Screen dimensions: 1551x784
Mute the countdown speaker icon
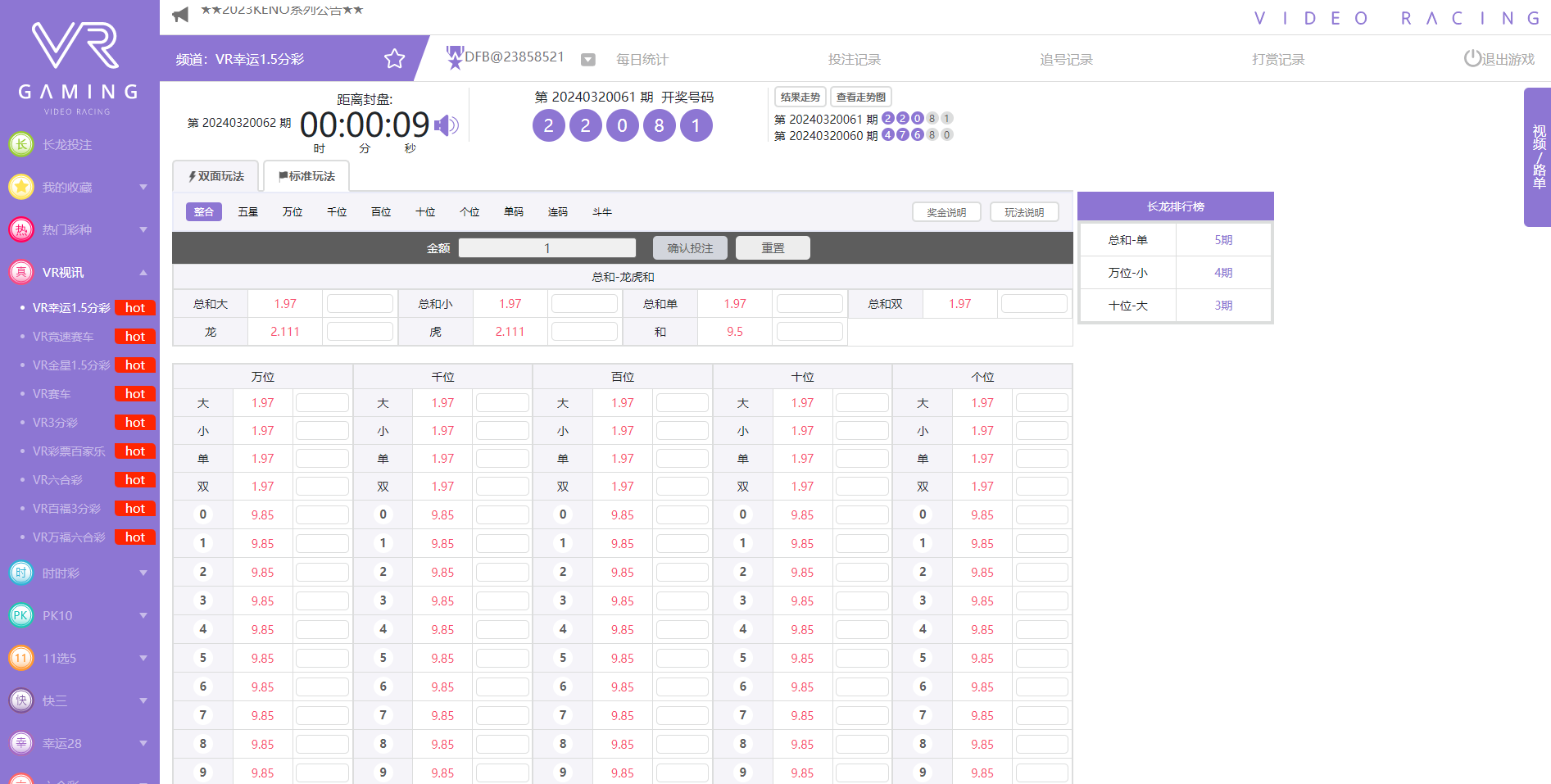pyautogui.click(x=445, y=125)
